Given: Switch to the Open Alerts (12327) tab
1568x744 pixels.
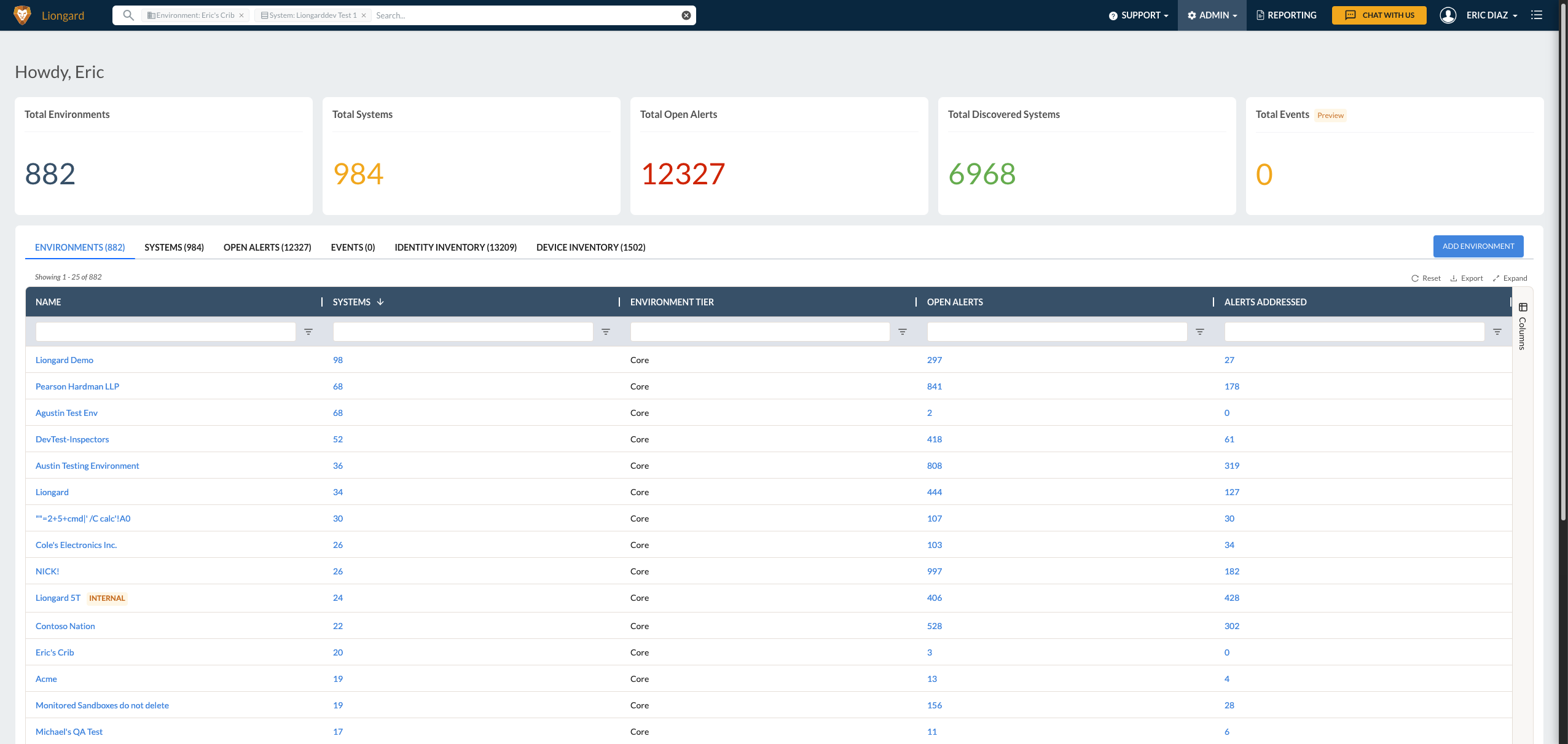Looking at the screenshot, I should pos(267,247).
